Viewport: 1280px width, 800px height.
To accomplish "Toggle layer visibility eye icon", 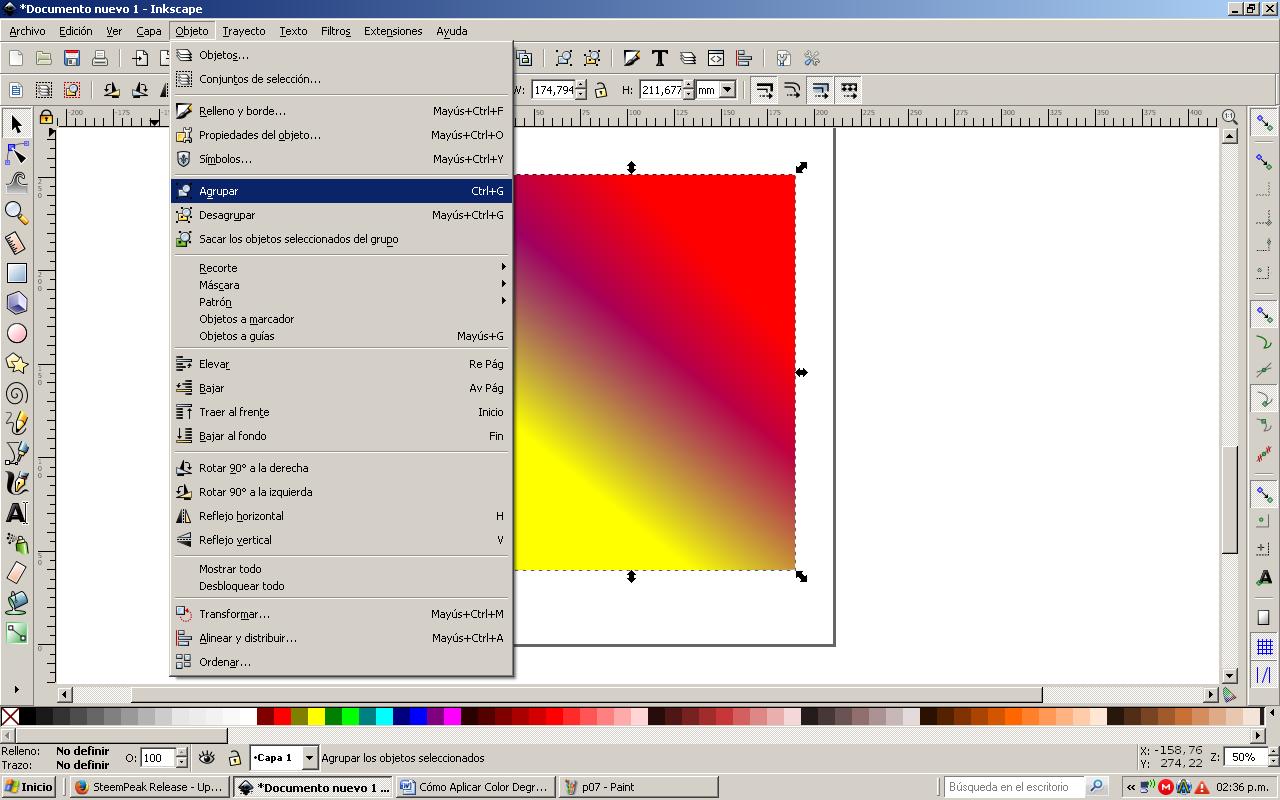I will pyautogui.click(x=207, y=758).
